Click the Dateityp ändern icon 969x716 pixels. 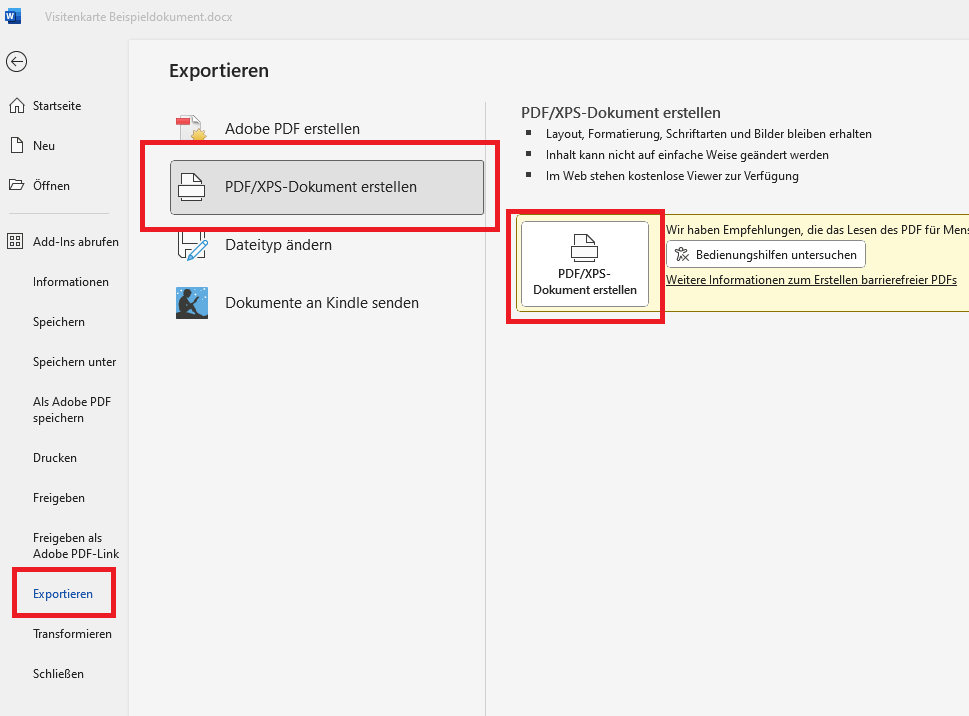tap(191, 245)
